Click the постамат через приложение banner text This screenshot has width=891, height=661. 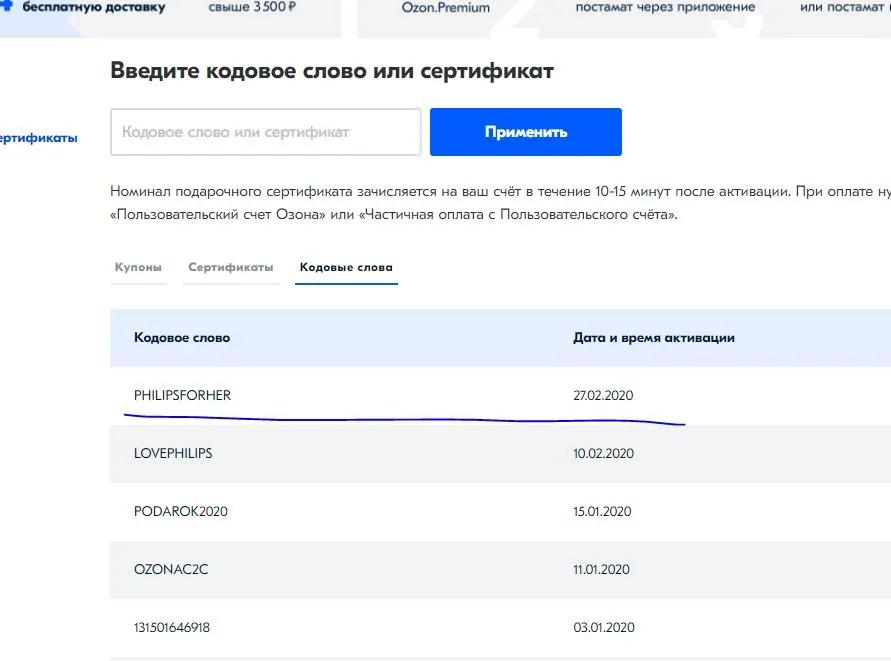[x=665, y=7]
